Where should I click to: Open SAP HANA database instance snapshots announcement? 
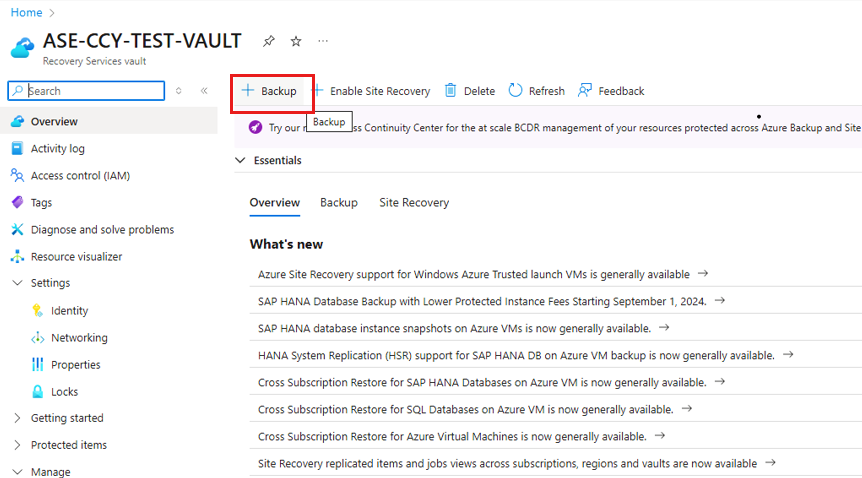[x=454, y=328]
